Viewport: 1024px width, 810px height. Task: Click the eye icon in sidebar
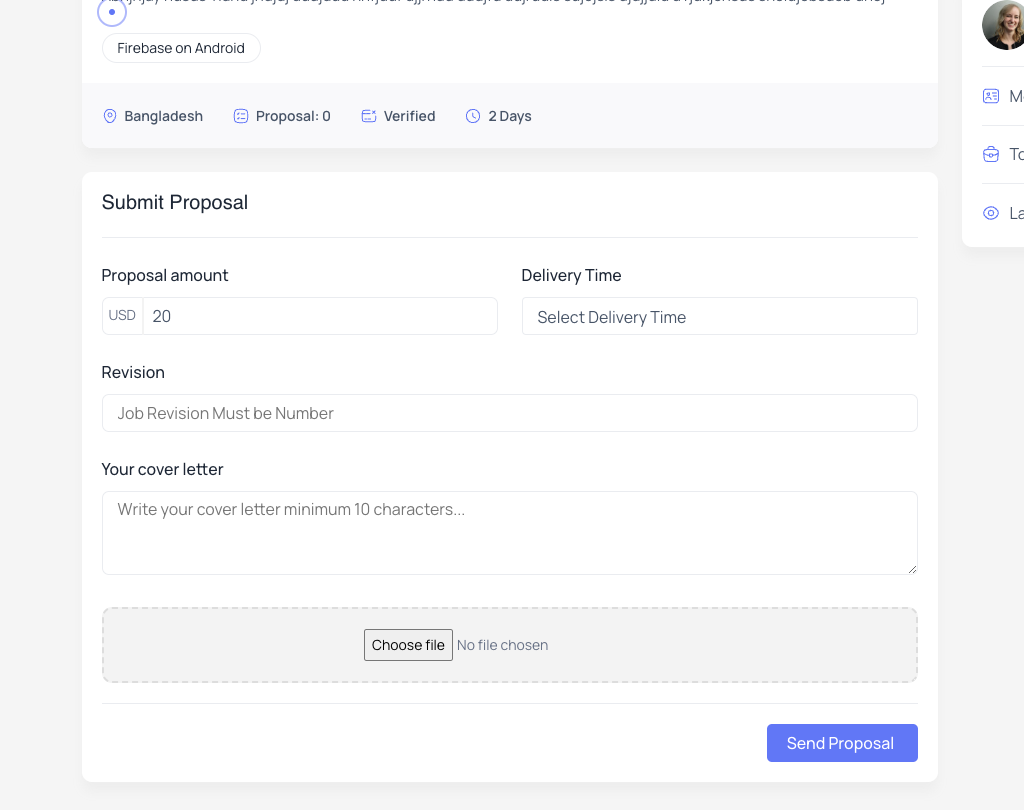tap(991, 213)
